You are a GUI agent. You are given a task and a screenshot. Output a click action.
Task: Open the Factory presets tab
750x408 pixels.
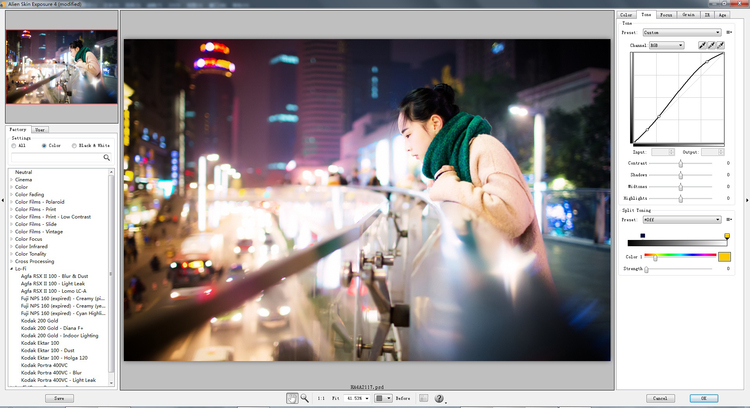tap(18, 129)
